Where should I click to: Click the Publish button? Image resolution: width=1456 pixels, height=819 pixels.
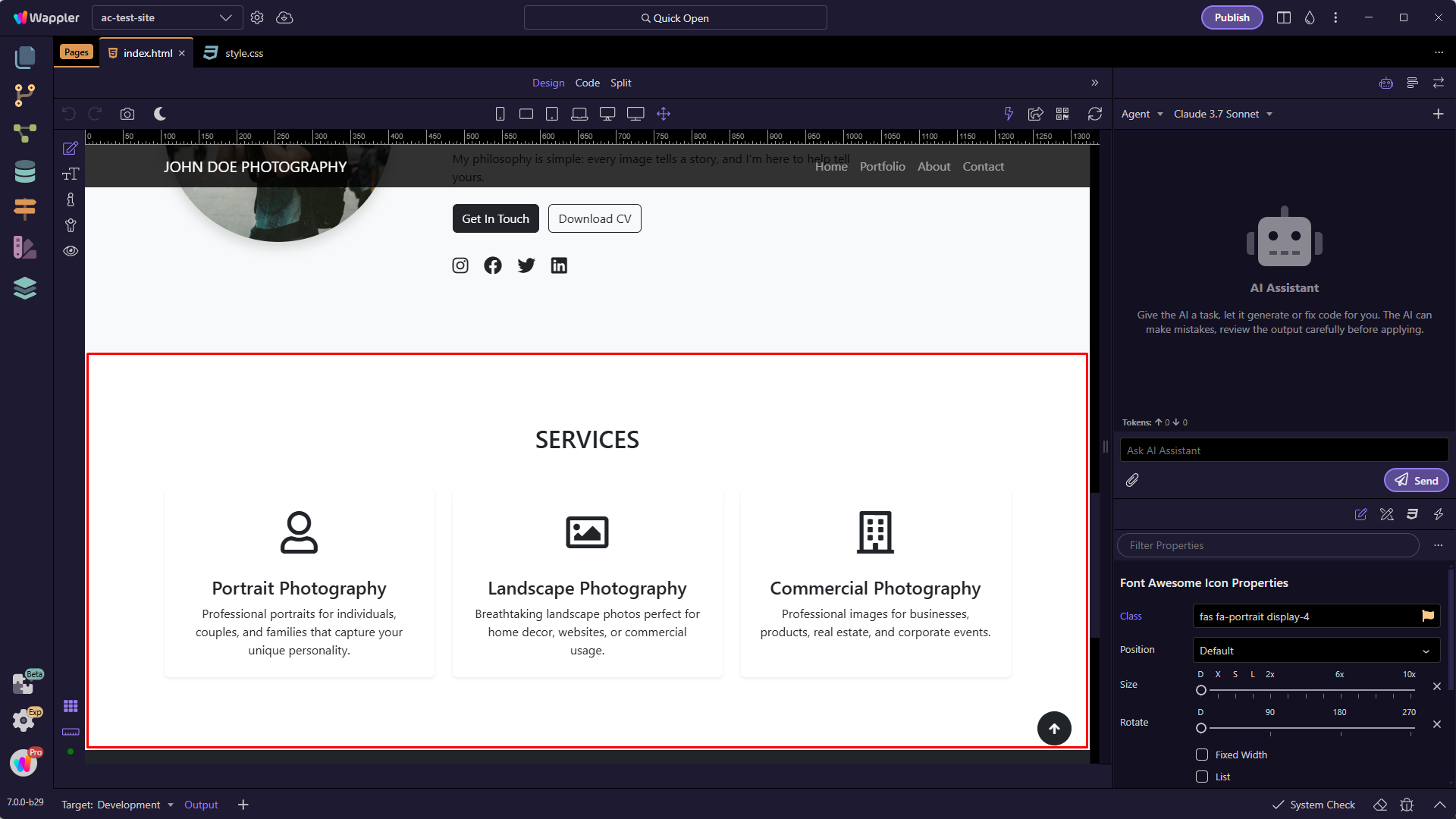click(1232, 17)
